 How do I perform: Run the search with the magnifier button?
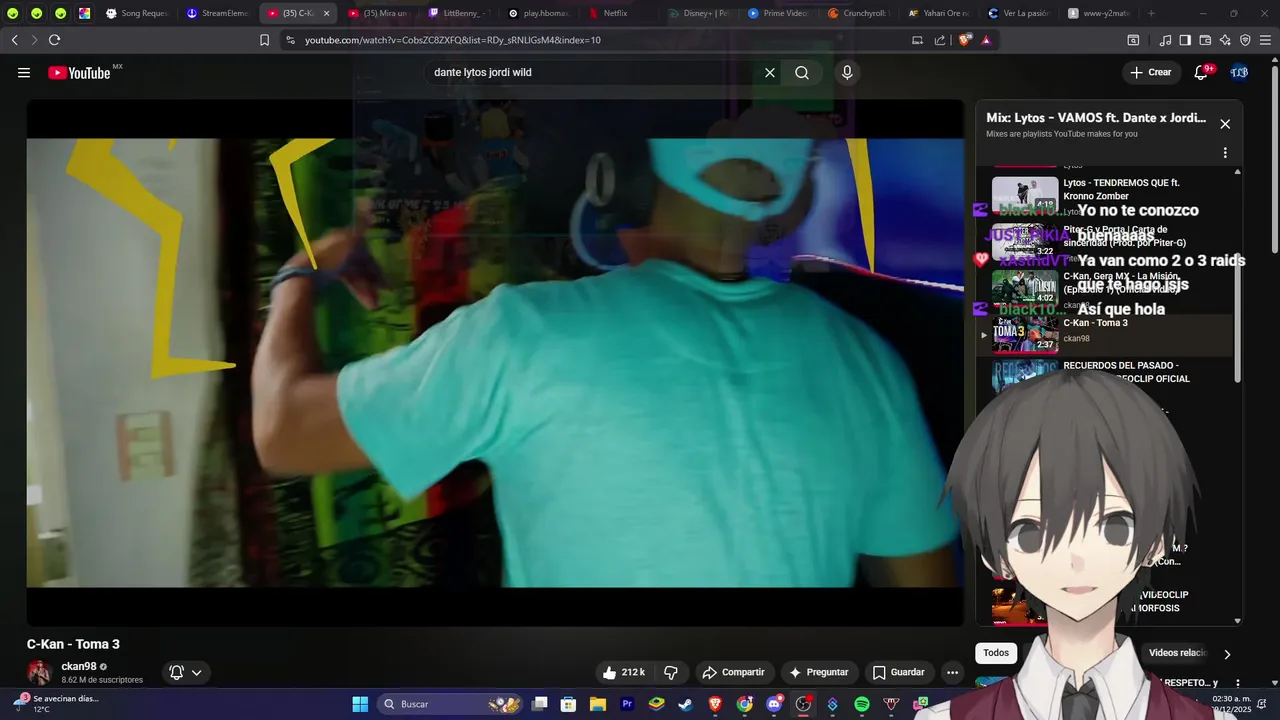802,73
